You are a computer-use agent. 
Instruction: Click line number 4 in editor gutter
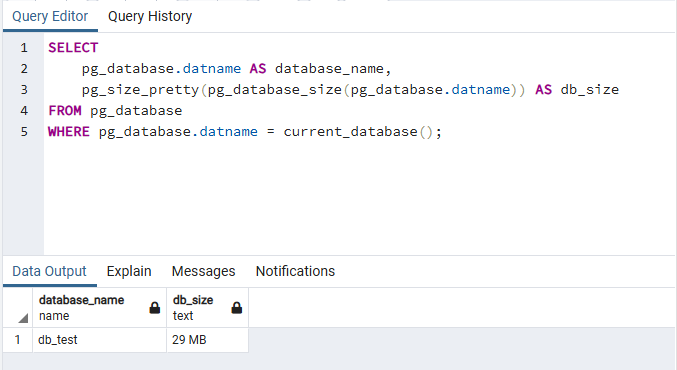[24, 111]
